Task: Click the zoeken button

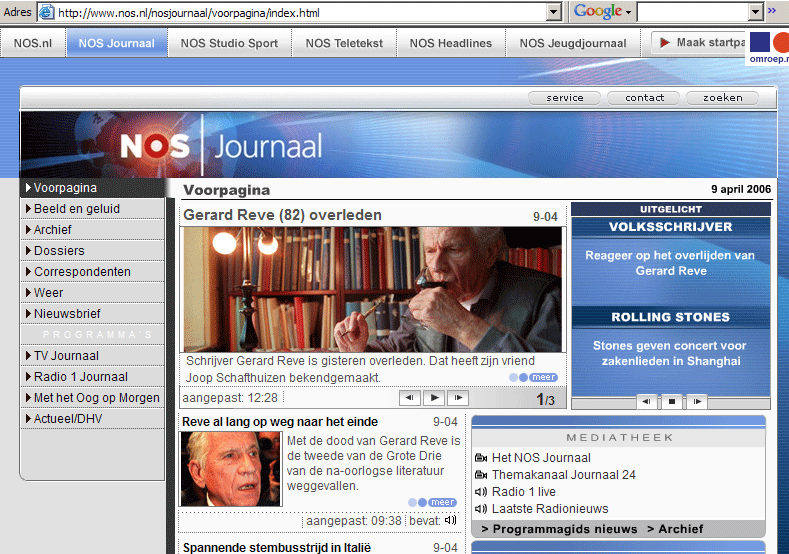Action: [x=722, y=98]
